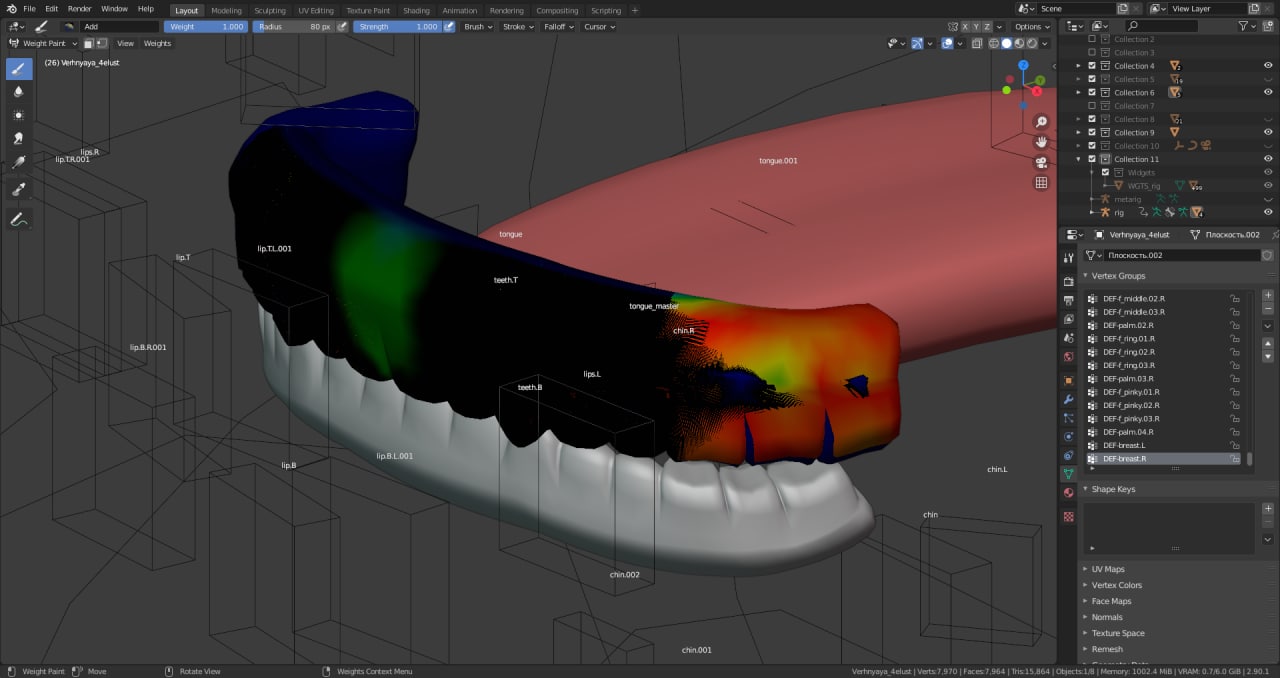Image resolution: width=1280 pixels, height=678 pixels.
Task: Open the Scene properties tab
Action: tap(1068, 339)
